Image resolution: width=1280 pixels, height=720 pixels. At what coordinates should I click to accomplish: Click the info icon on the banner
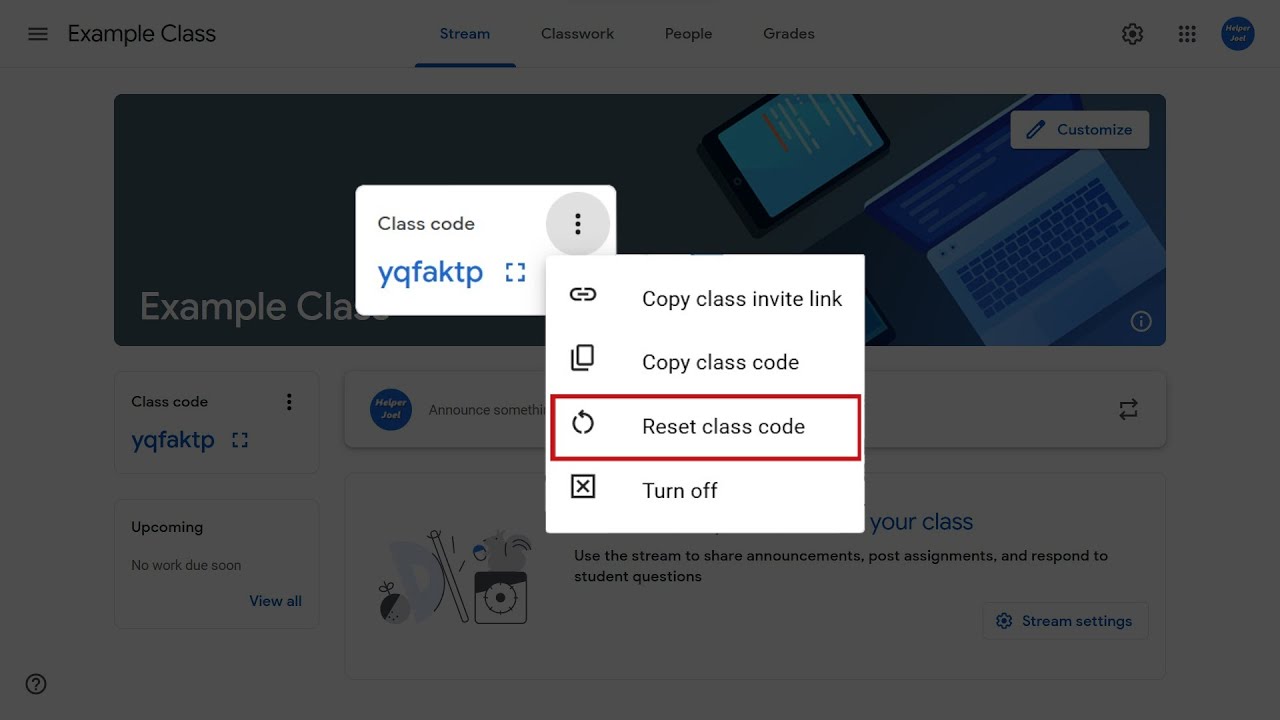pyautogui.click(x=1141, y=322)
